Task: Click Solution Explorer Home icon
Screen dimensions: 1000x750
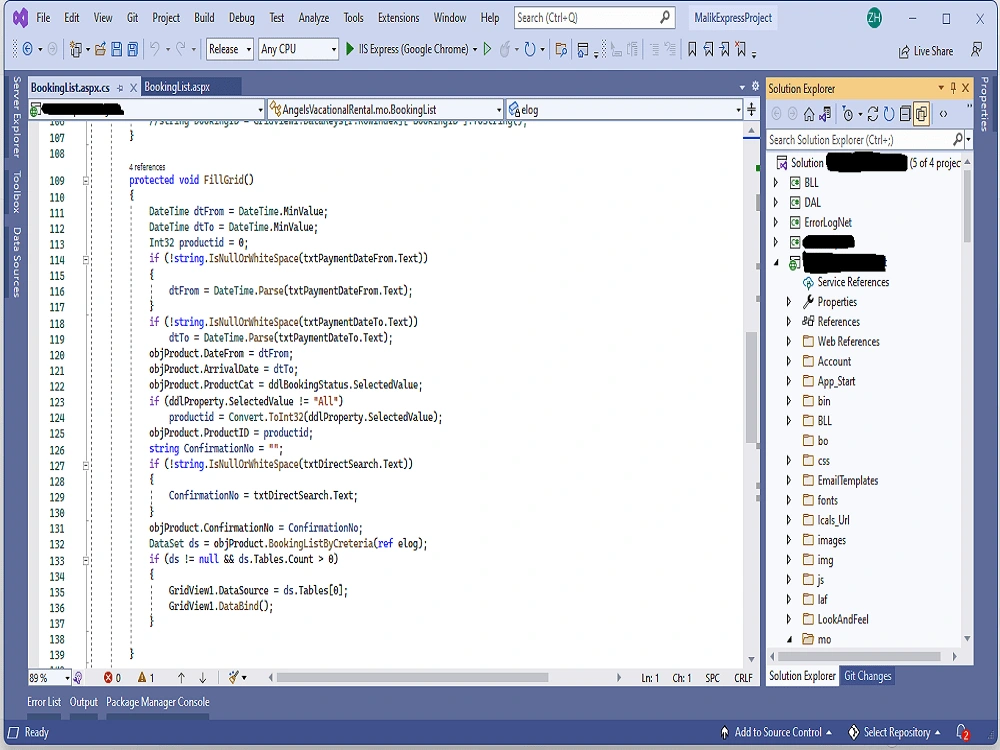Action: coord(809,114)
